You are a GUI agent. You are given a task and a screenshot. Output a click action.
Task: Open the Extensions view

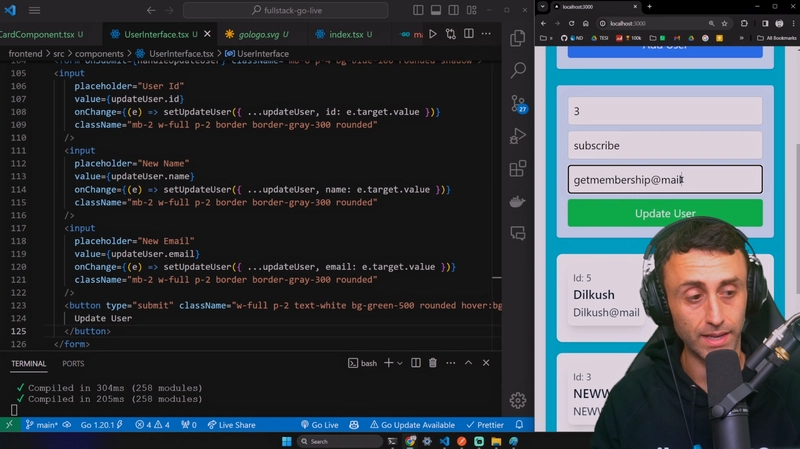point(517,169)
